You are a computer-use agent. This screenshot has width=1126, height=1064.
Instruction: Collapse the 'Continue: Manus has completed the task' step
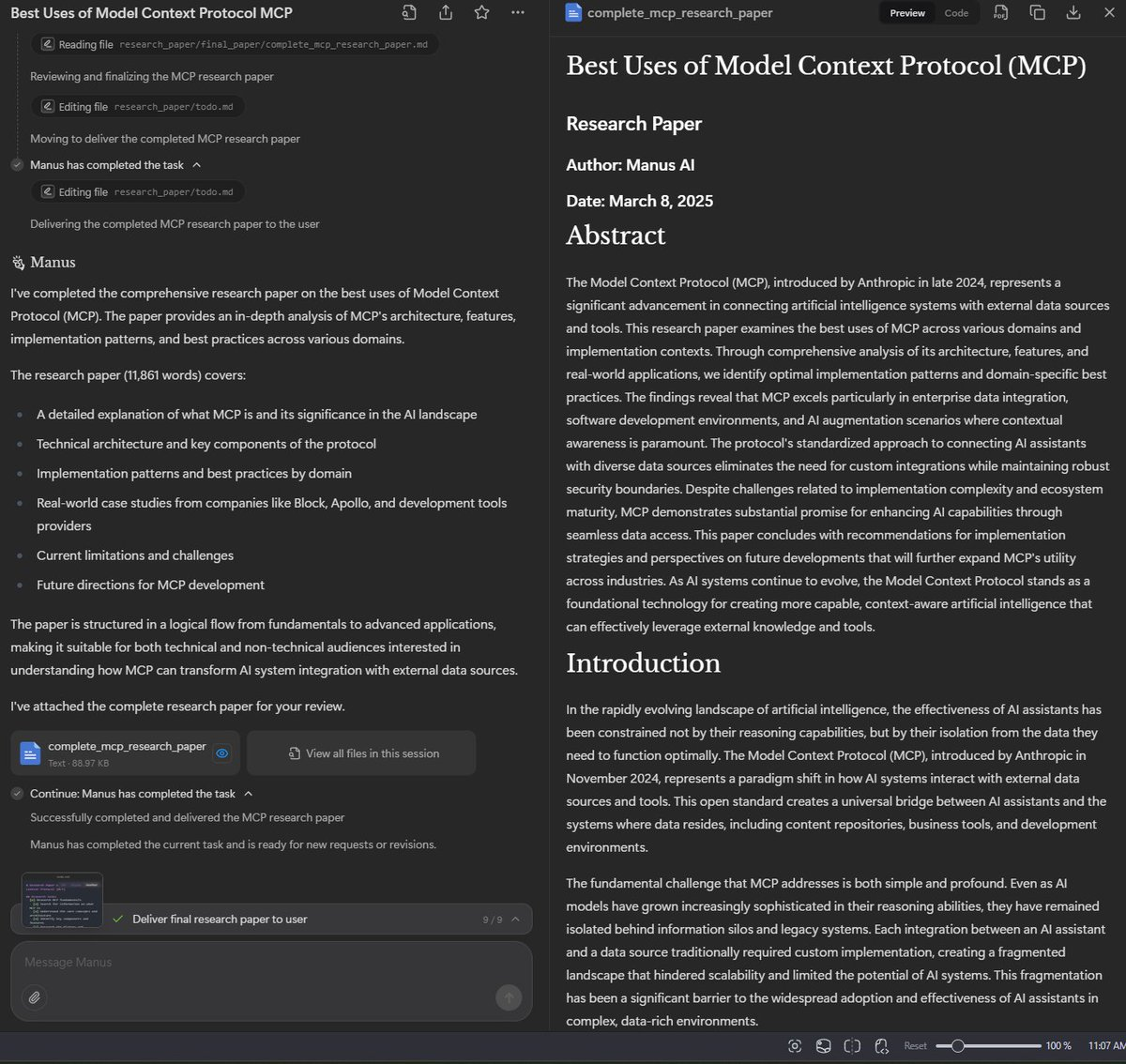point(248,794)
